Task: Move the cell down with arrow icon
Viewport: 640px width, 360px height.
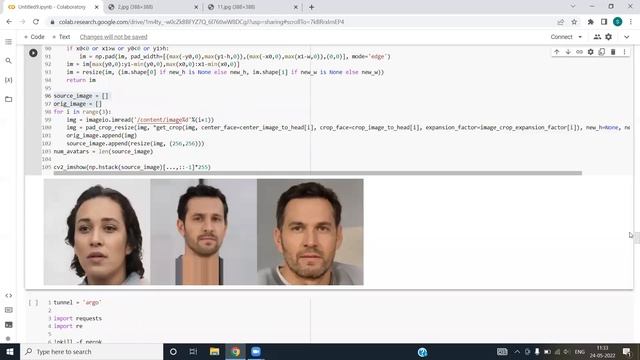Action: coord(568,52)
